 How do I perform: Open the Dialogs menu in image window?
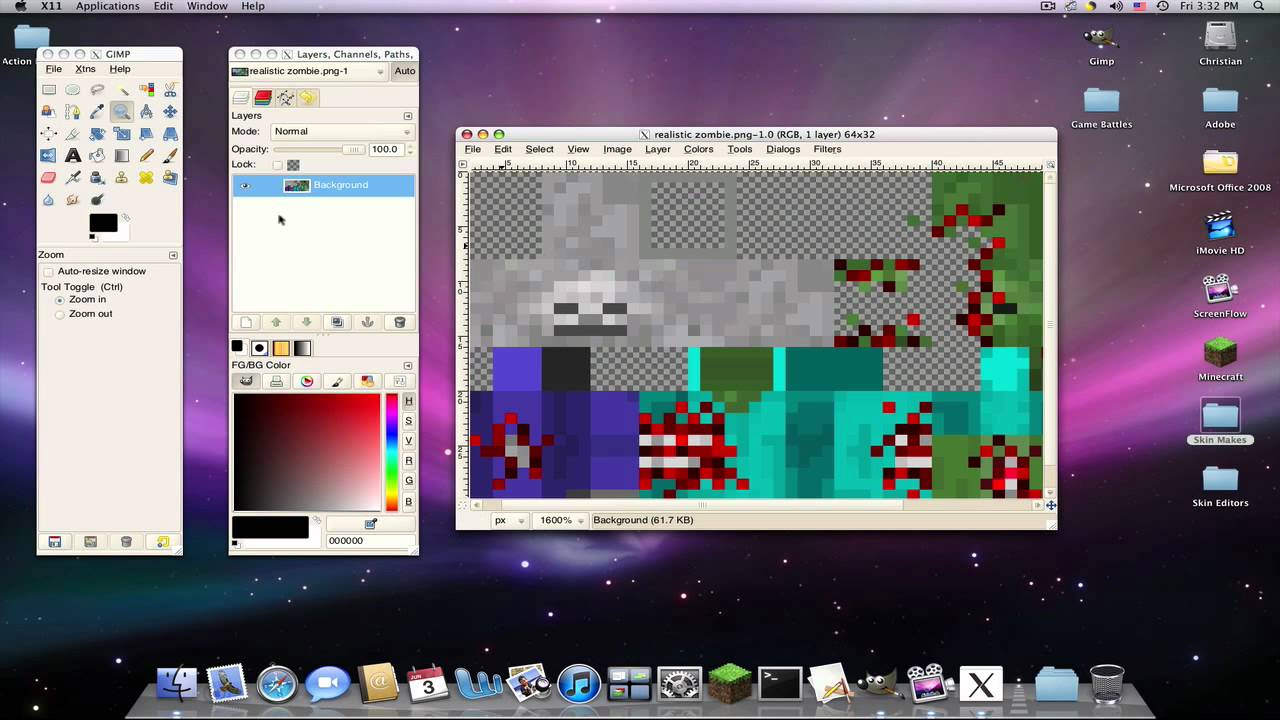[x=783, y=149]
